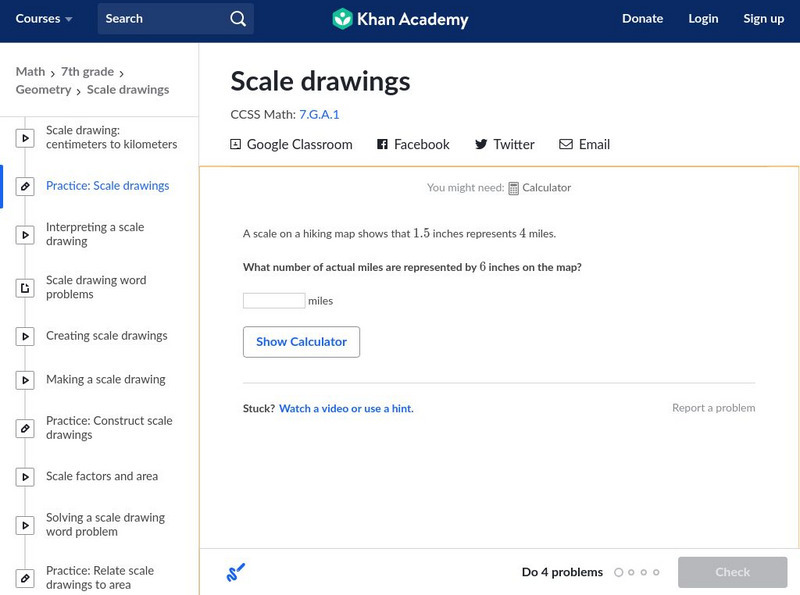800x595 pixels.
Task: Open the Courses dropdown menu
Action: pyautogui.click(x=45, y=19)
